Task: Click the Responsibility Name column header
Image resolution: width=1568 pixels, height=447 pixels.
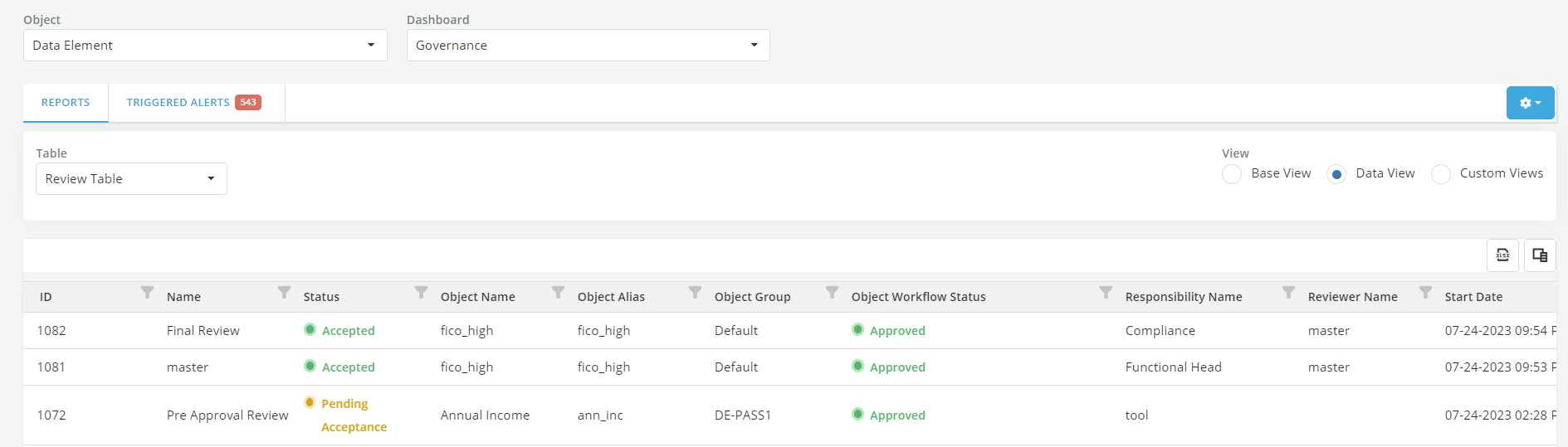Action: pyautogui.click(x=1184, y=297)
